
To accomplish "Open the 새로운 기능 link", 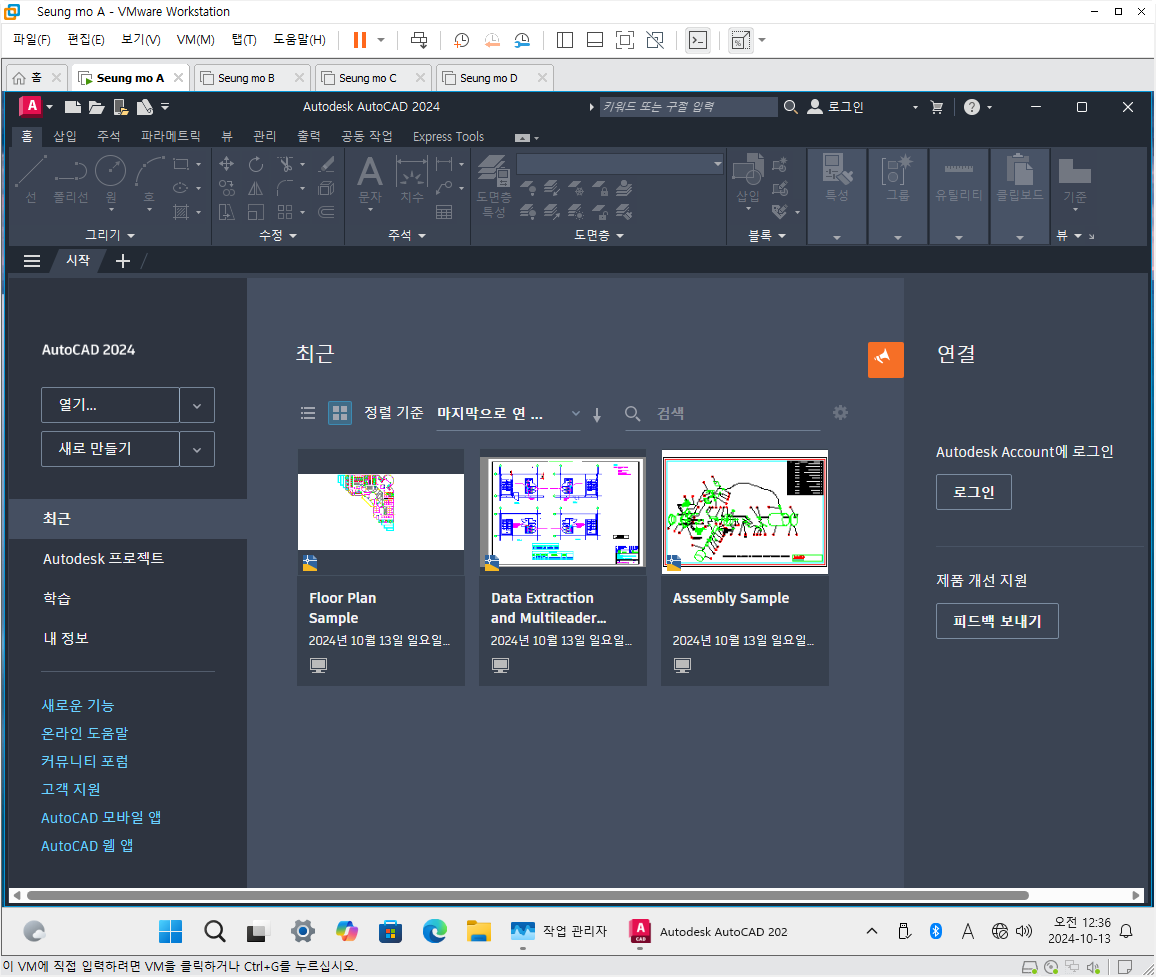I will (77, 706).
